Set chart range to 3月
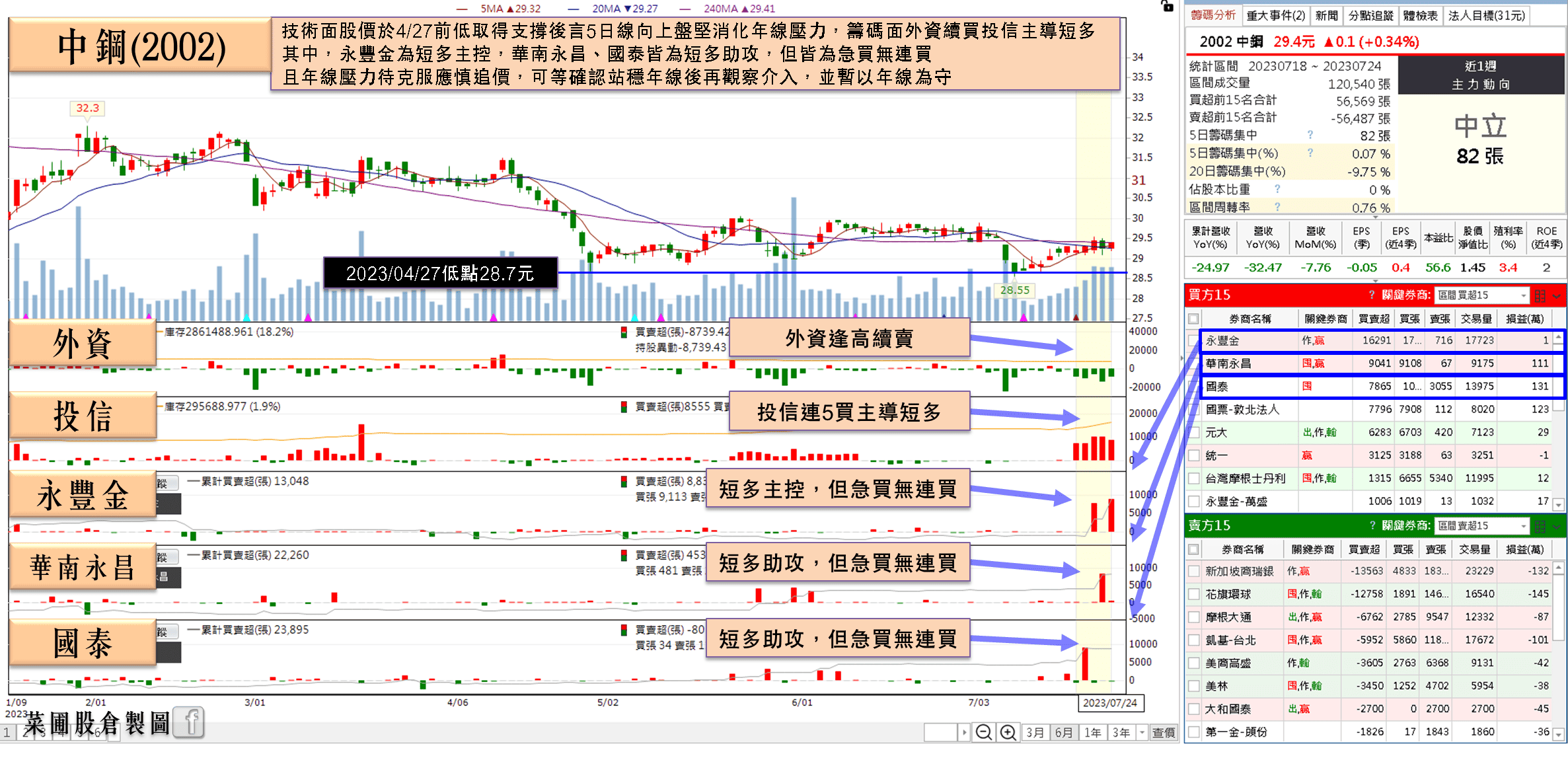The image size is (1568, 758). point(1035,732)
